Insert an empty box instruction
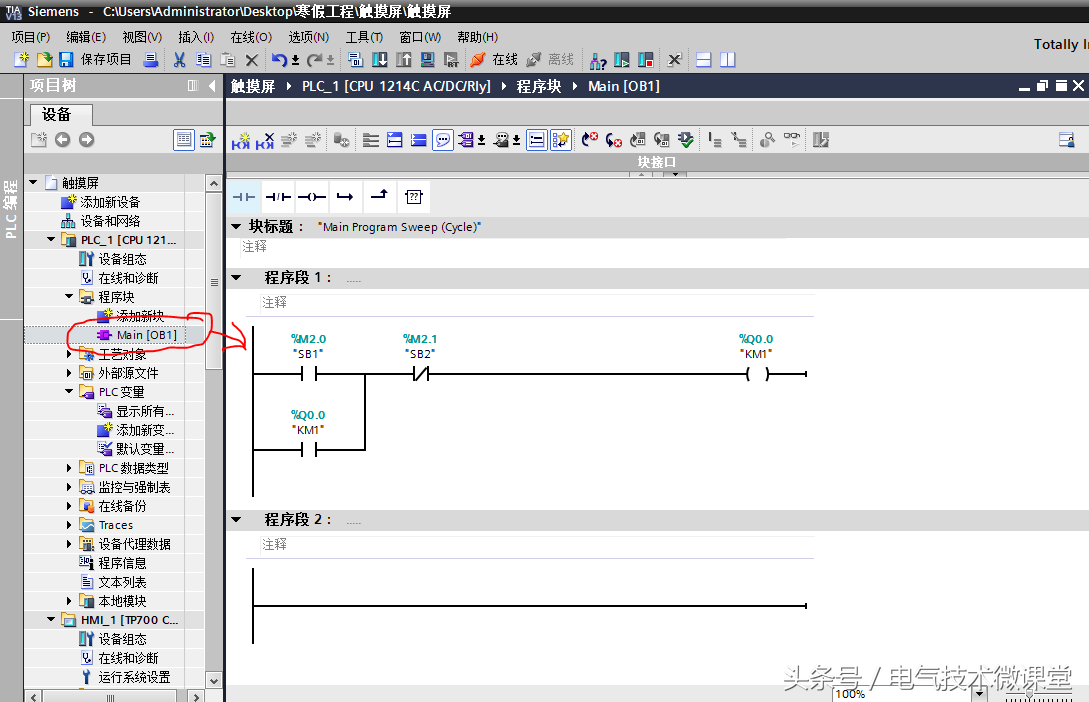This screenshot has width=1089, height=702. [x=413, y=197]
